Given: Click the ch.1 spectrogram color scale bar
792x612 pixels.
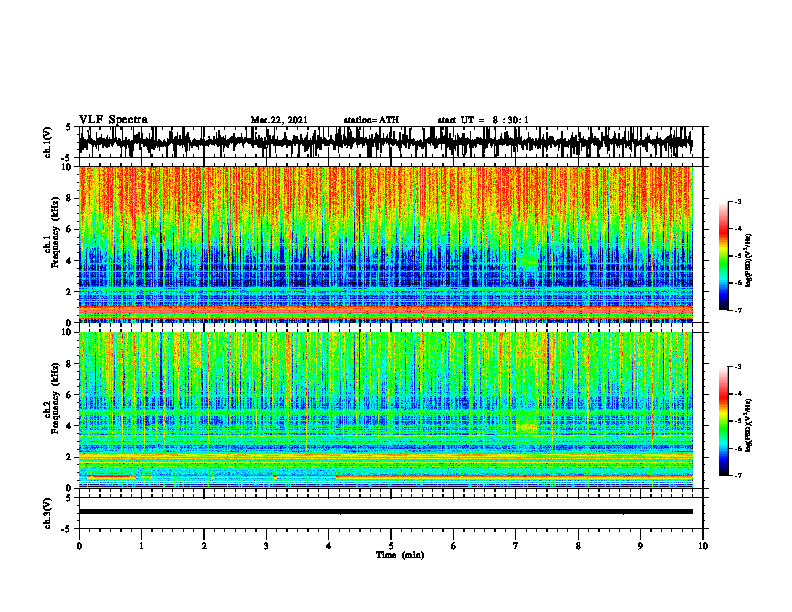Looking at the screenshot, I should click(x=724, y=256).
